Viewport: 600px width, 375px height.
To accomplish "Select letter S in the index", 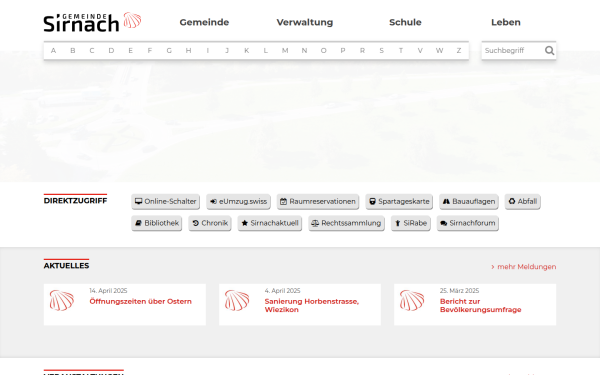I will click(x=382, y=51).
